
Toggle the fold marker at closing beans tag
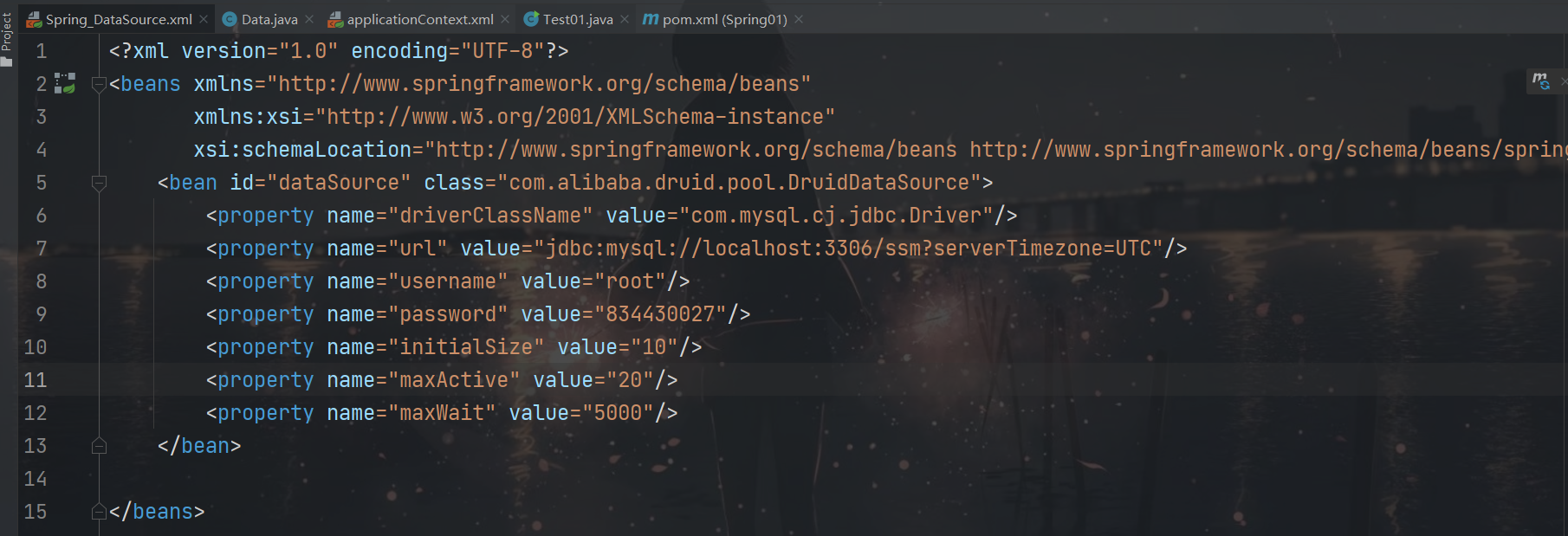(99, 512)
